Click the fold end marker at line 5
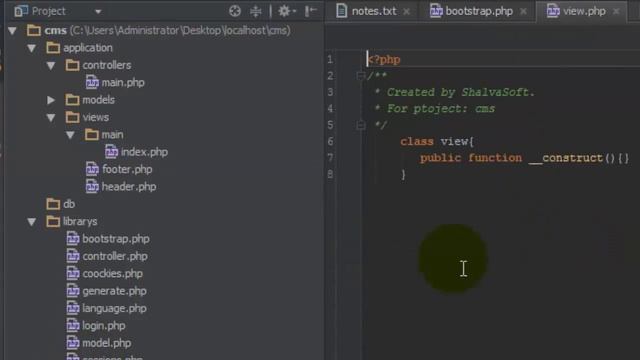This screenshot has height=360, width=640. (x=360, y=125)
